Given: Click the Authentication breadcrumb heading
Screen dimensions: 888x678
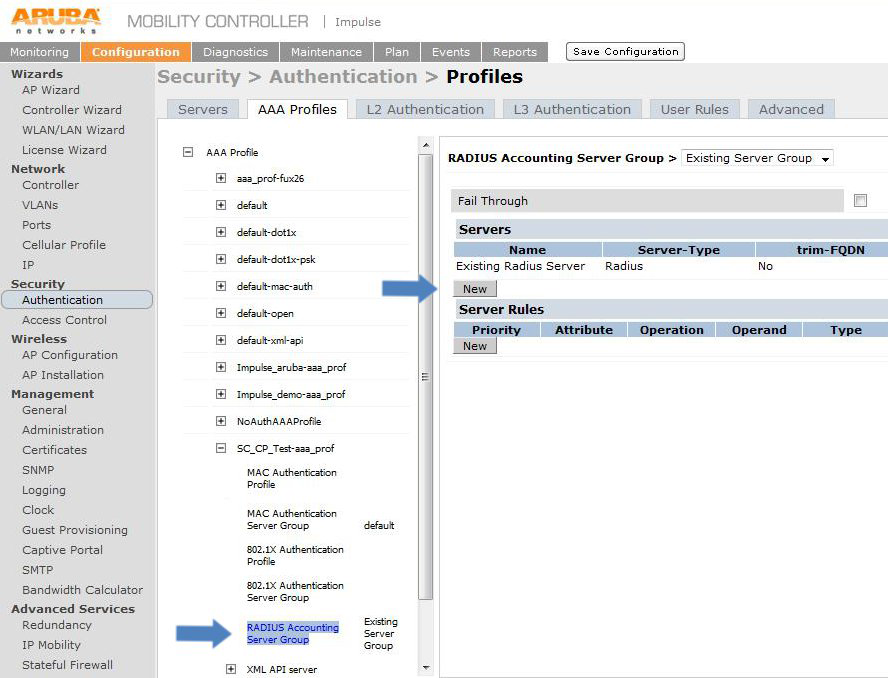Looking at the screenshot, I should pos(343,76).
